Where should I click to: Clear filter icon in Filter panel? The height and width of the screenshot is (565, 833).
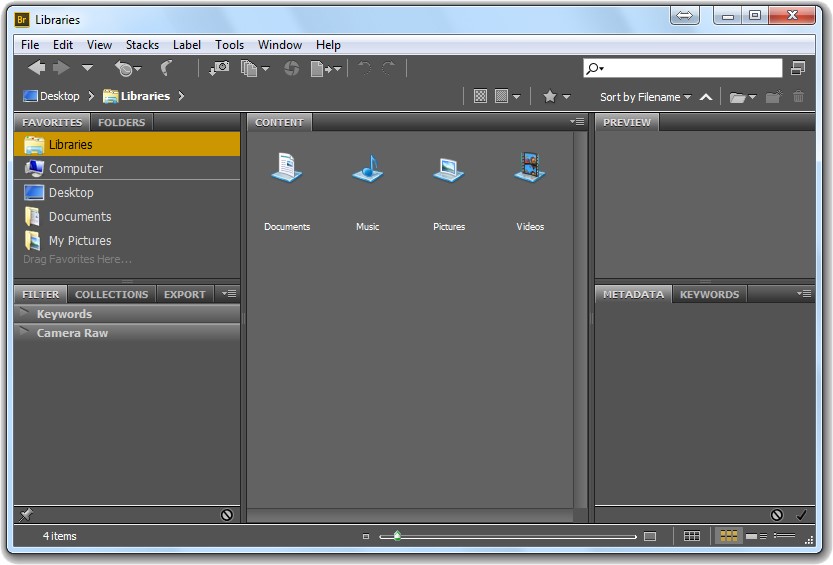pyautogui.click(x=227, y=515)
